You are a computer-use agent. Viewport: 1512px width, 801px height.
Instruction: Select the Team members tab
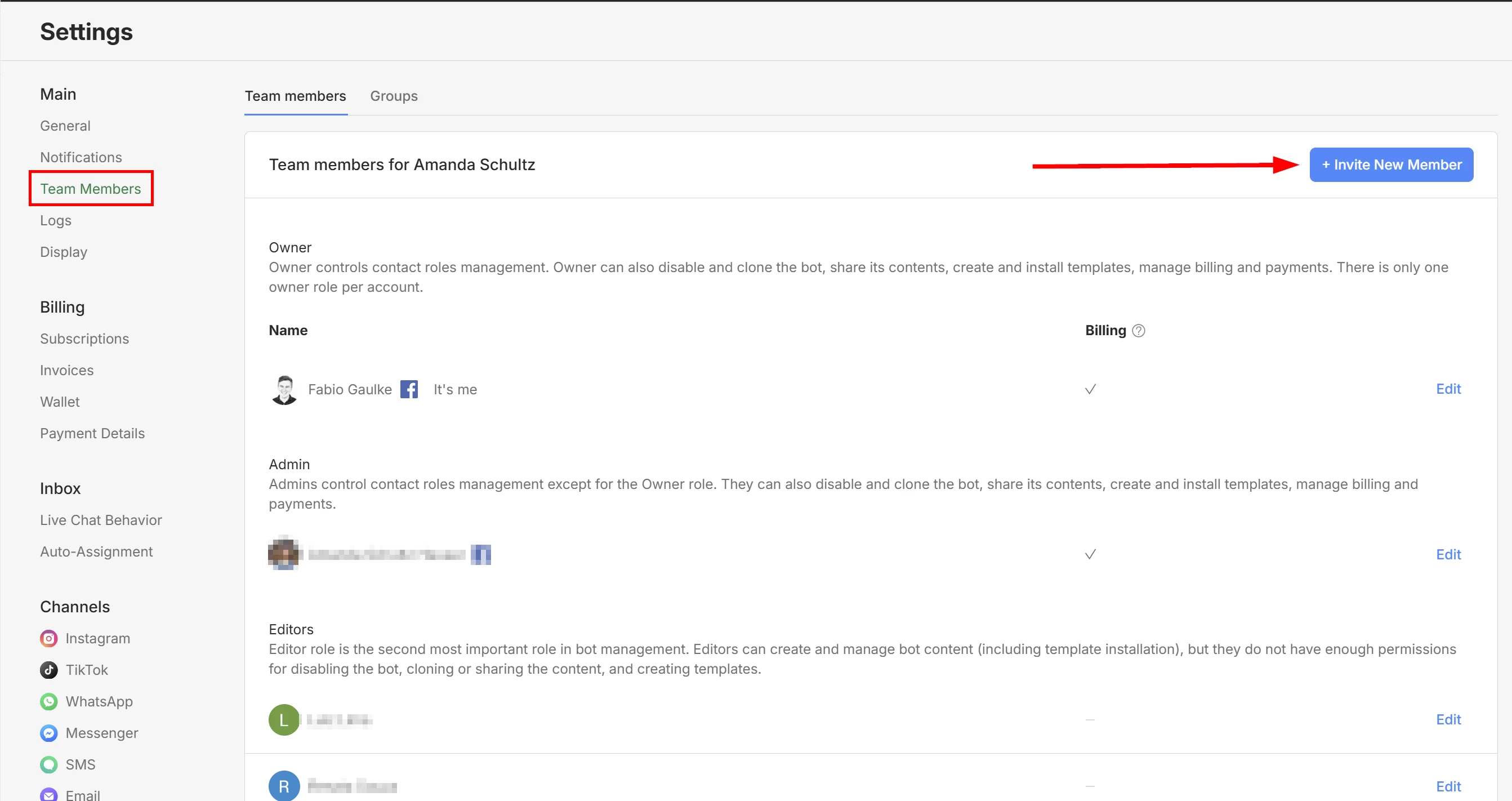point(295,96)
